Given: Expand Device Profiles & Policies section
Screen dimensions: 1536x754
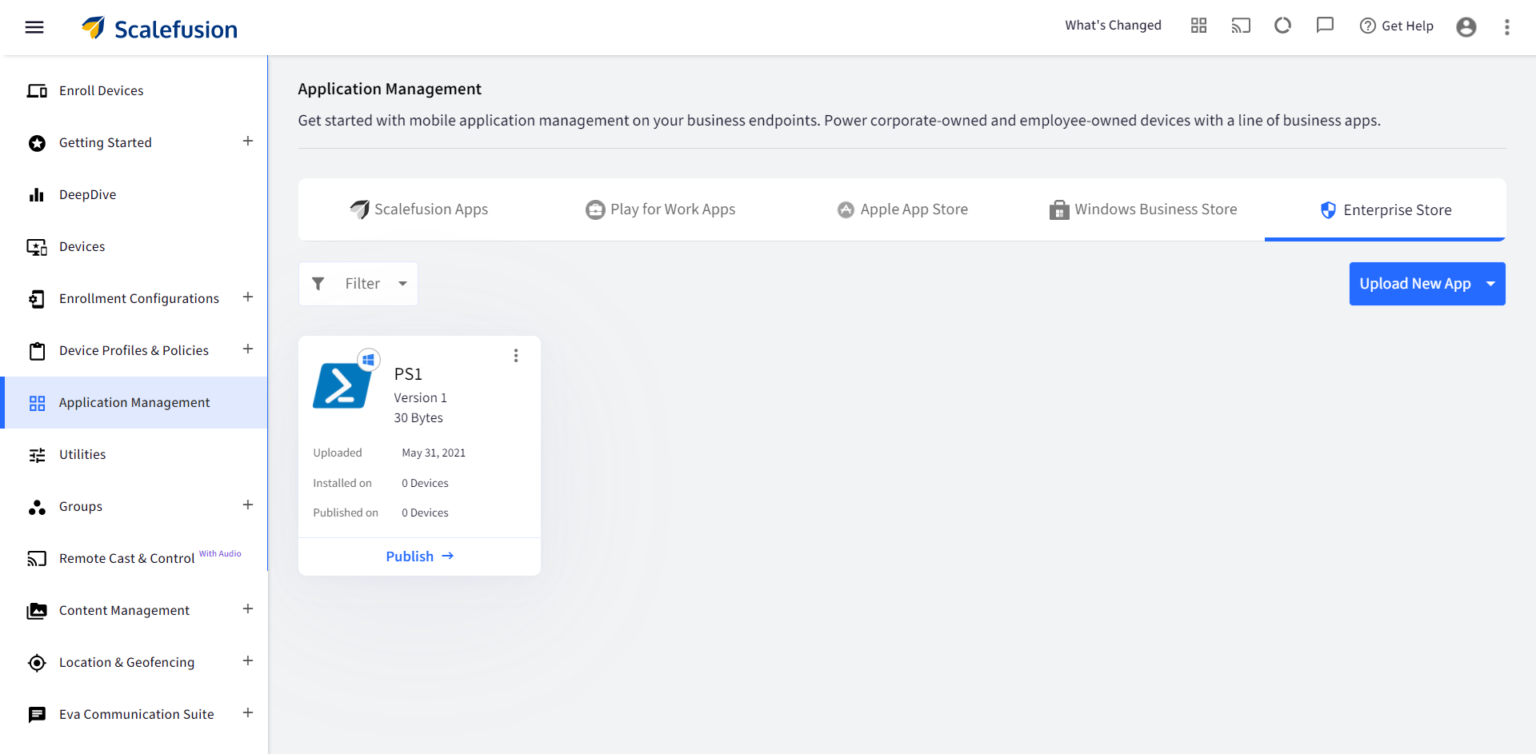Looking at the screenshot, I should click(x=248, y=350).
